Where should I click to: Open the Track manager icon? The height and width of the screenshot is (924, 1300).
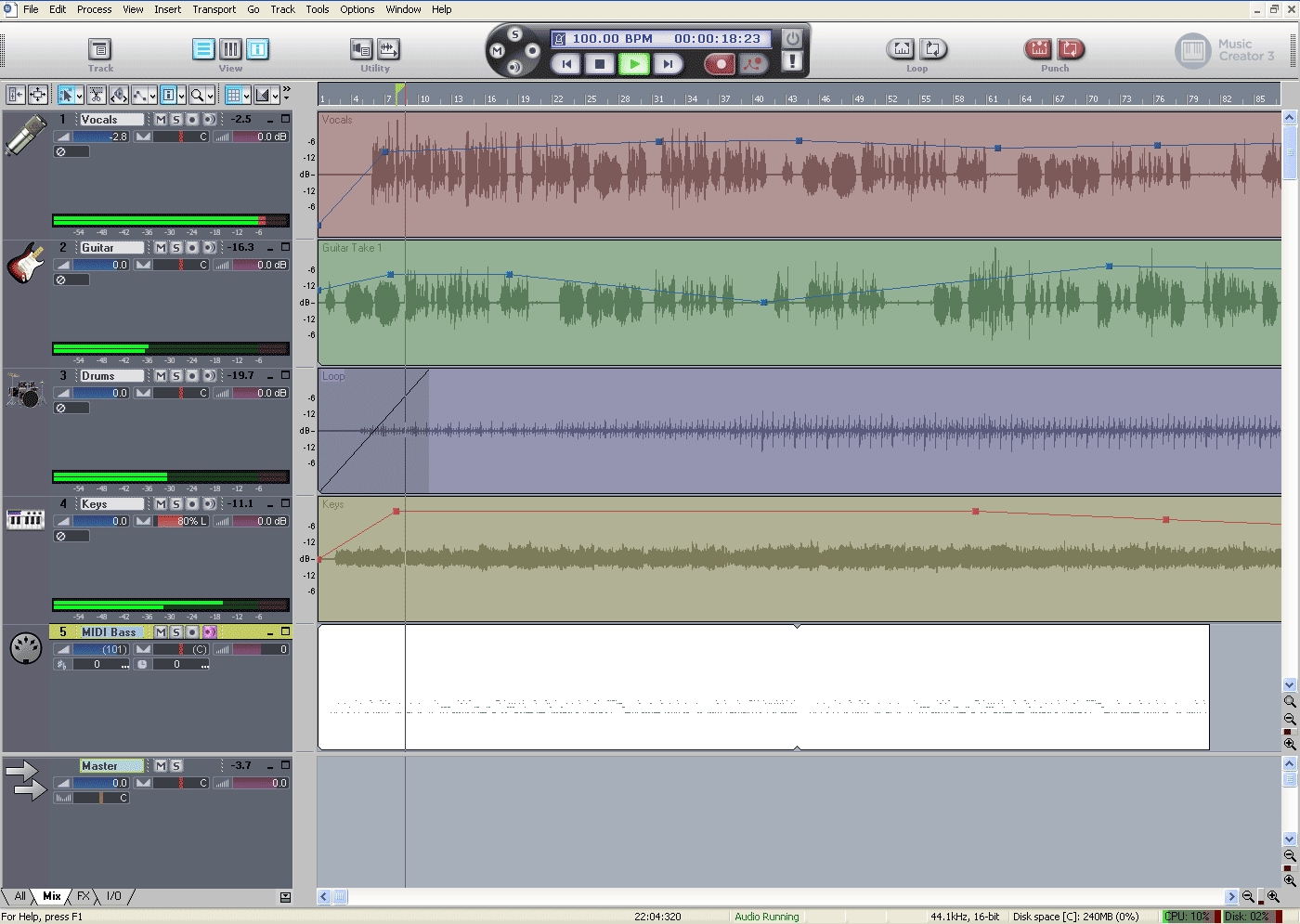pos(99,49)
